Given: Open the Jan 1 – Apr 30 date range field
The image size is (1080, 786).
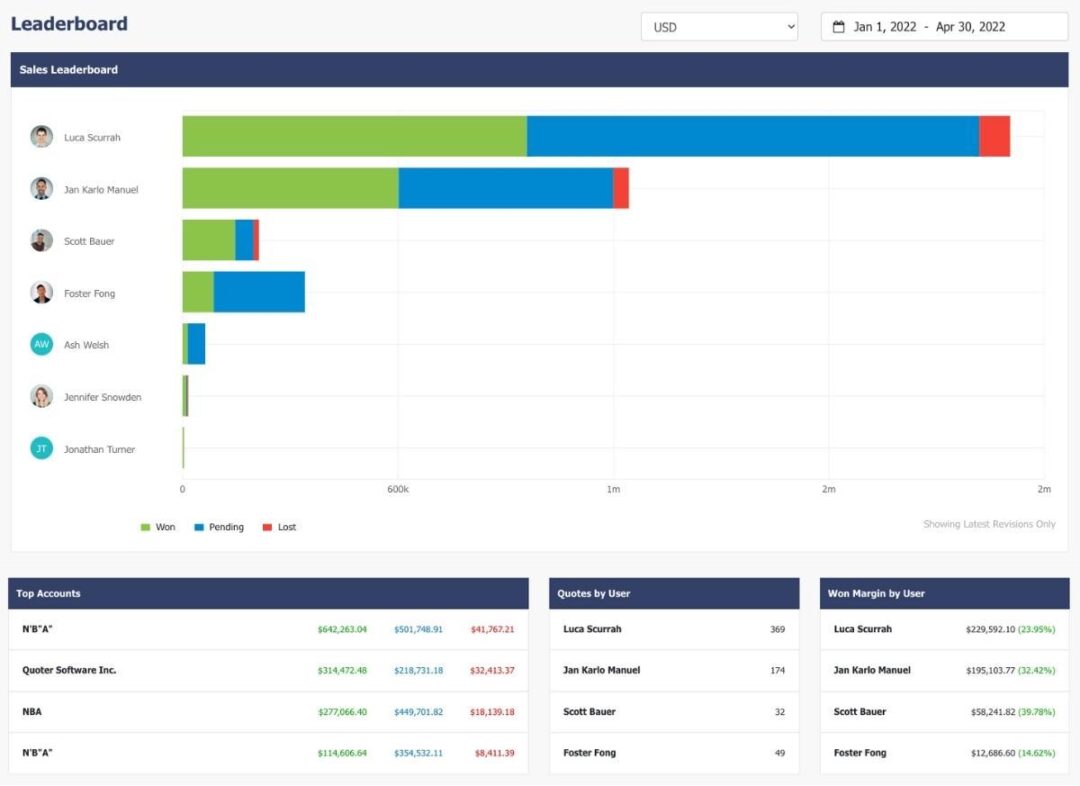Looking at the screenshot, I should 944,27.
